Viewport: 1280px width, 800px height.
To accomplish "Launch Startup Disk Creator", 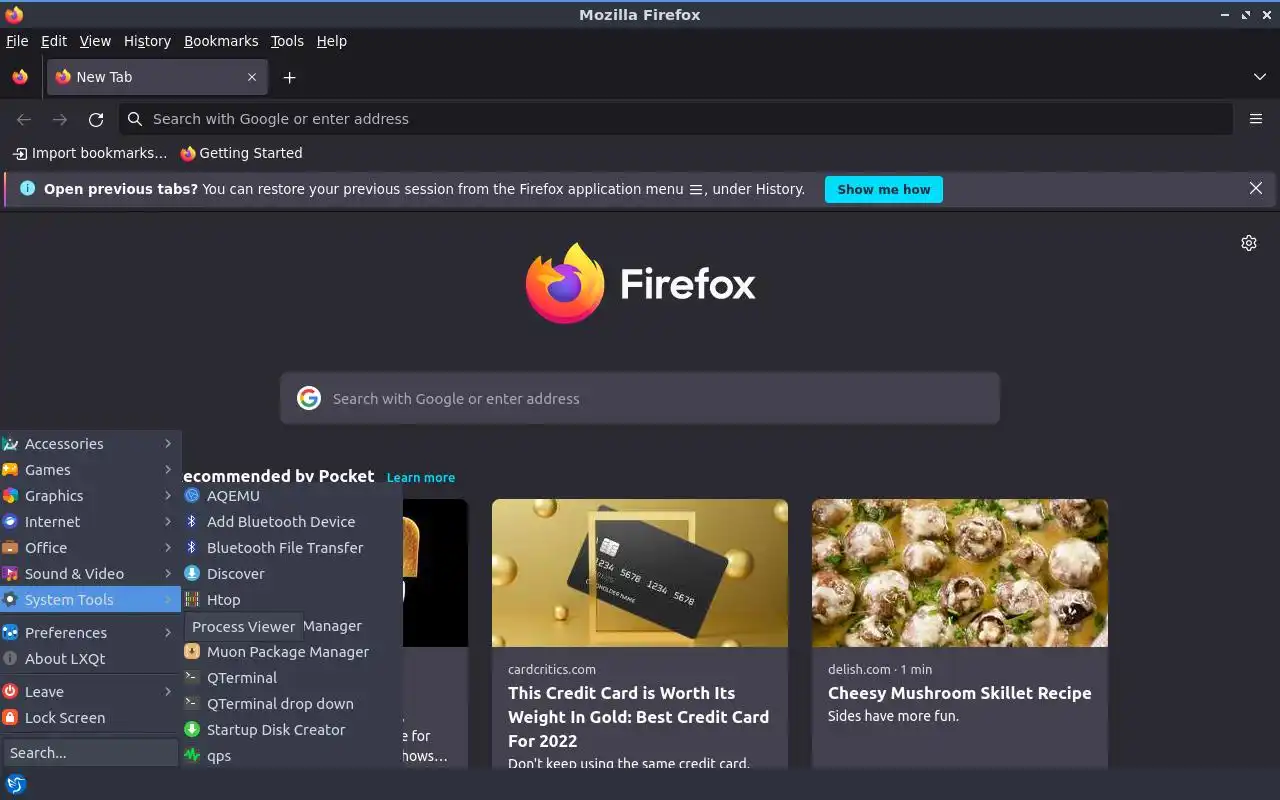I will coord(292,730).
